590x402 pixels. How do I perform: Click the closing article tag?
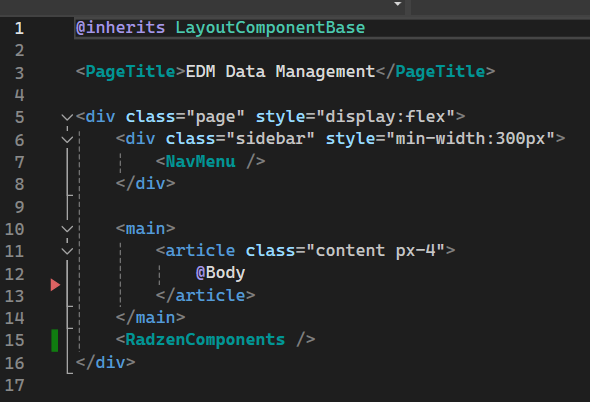coord(205,295)
